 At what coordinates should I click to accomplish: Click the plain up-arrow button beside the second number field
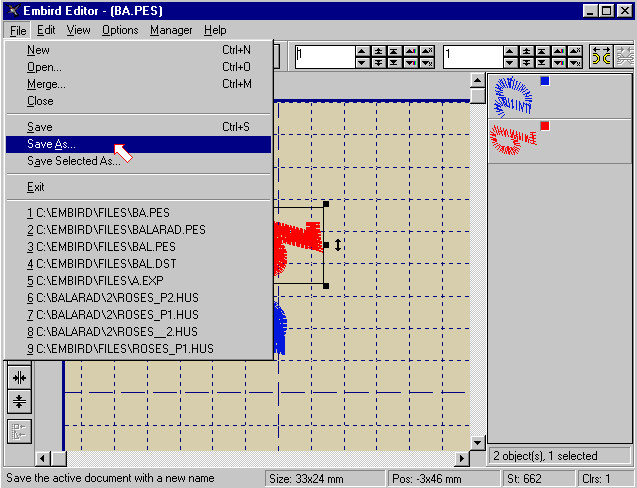(x=511, y=51)
